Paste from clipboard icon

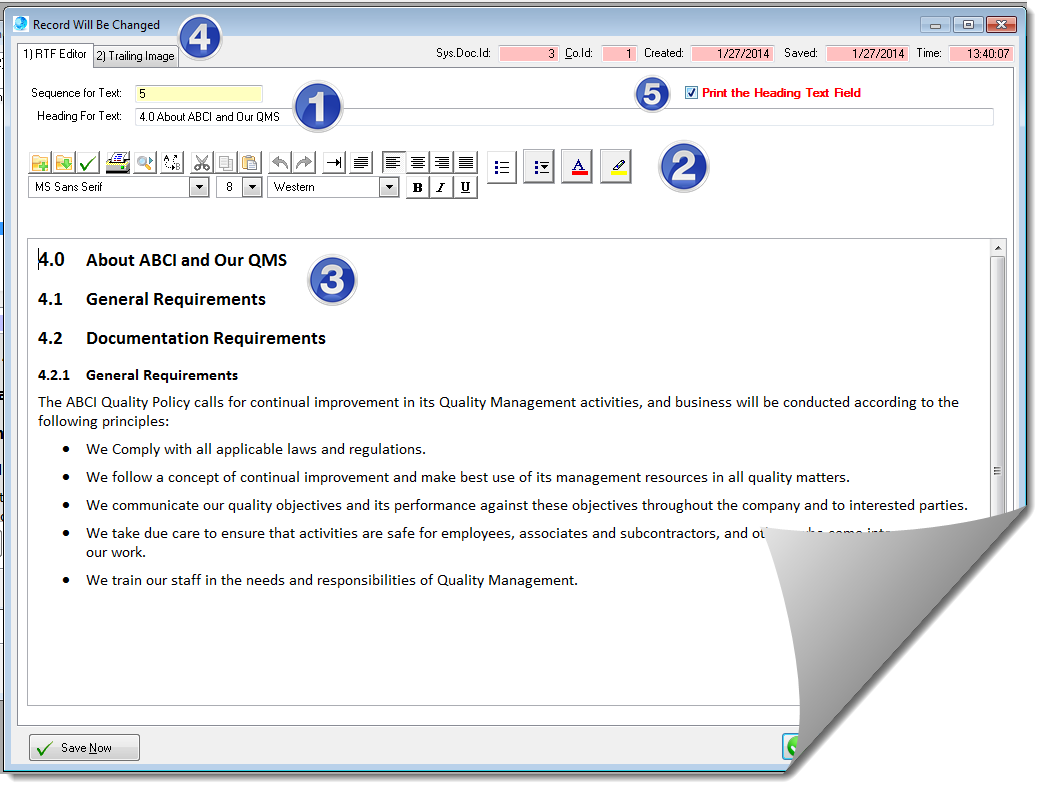(250, 162)
